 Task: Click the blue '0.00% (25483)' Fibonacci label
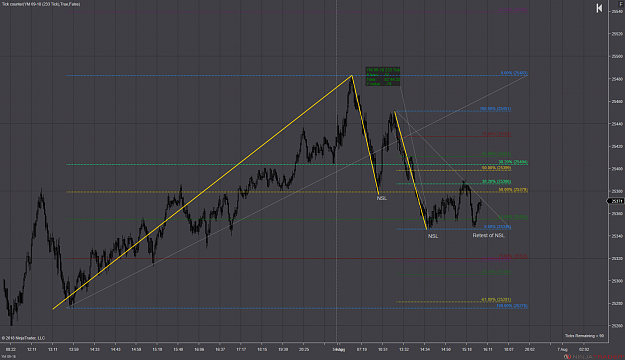(x=514, y=73)
